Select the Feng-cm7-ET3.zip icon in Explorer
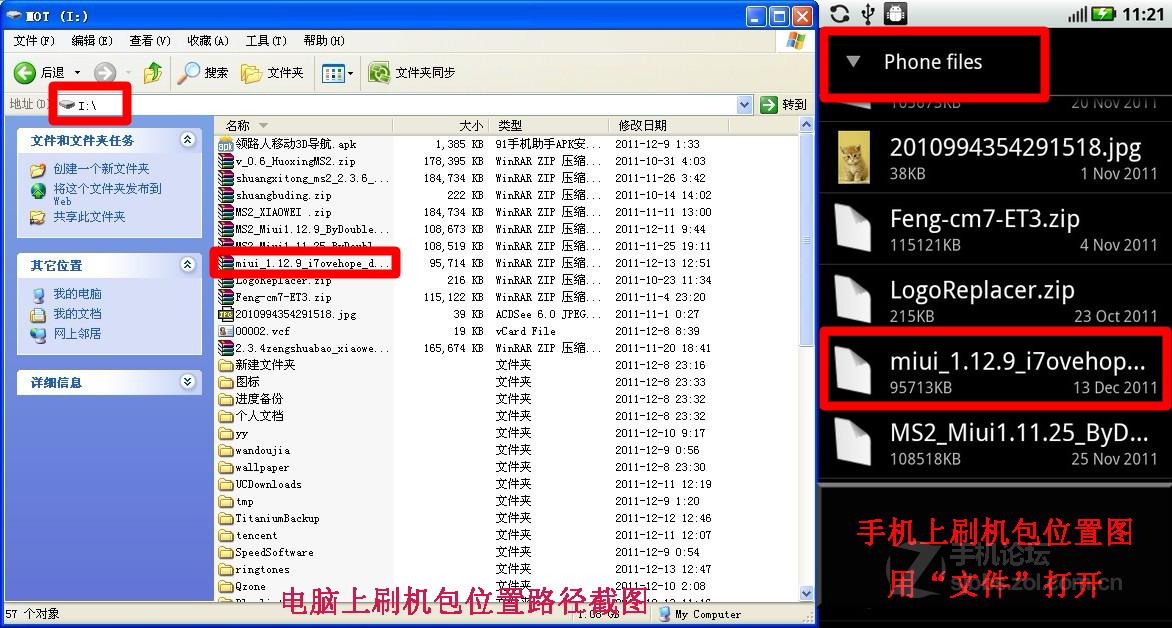The image size is (1172, 628). click(226, 298)
